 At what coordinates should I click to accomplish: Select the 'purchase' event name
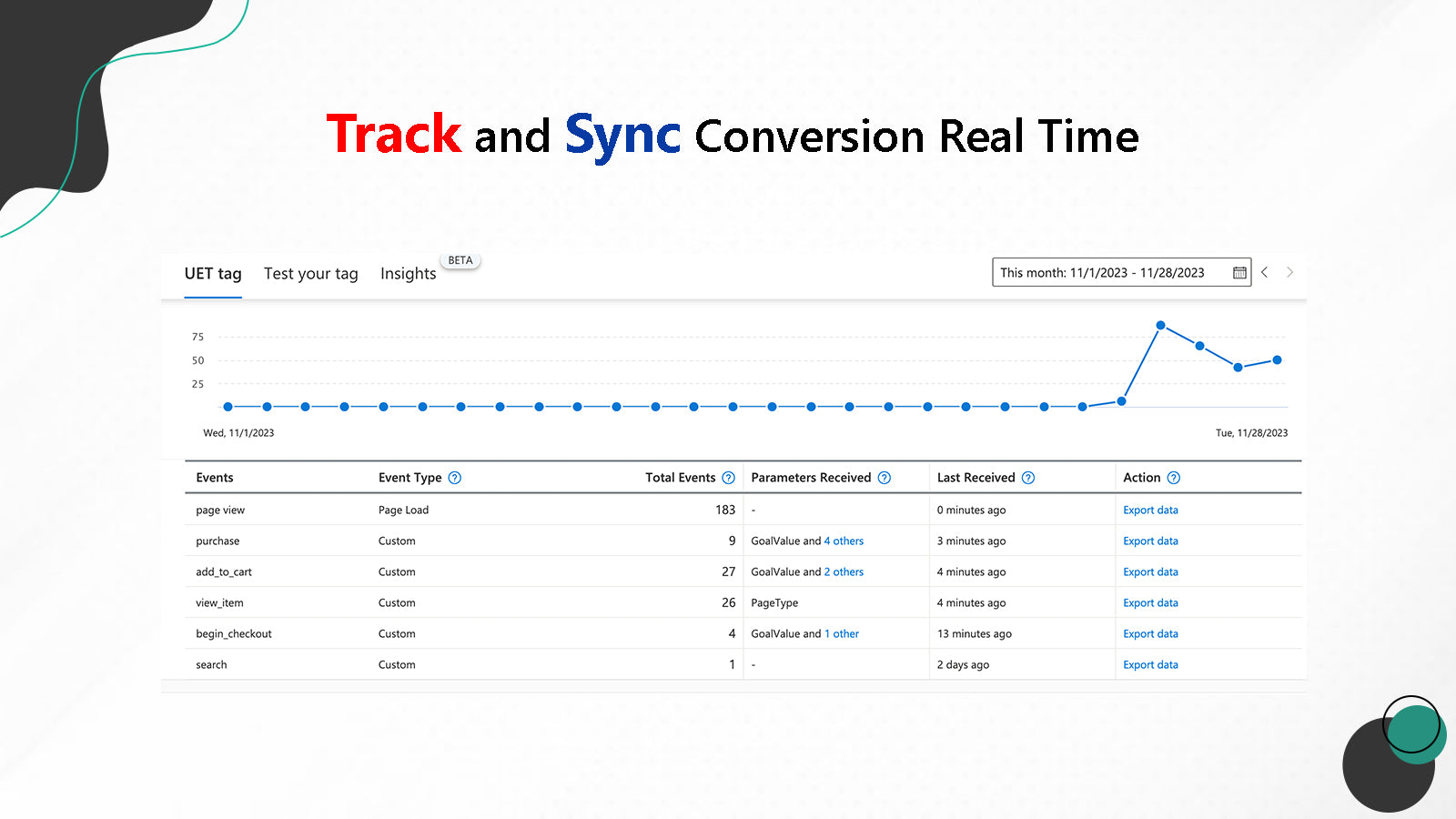pos(217,541)
